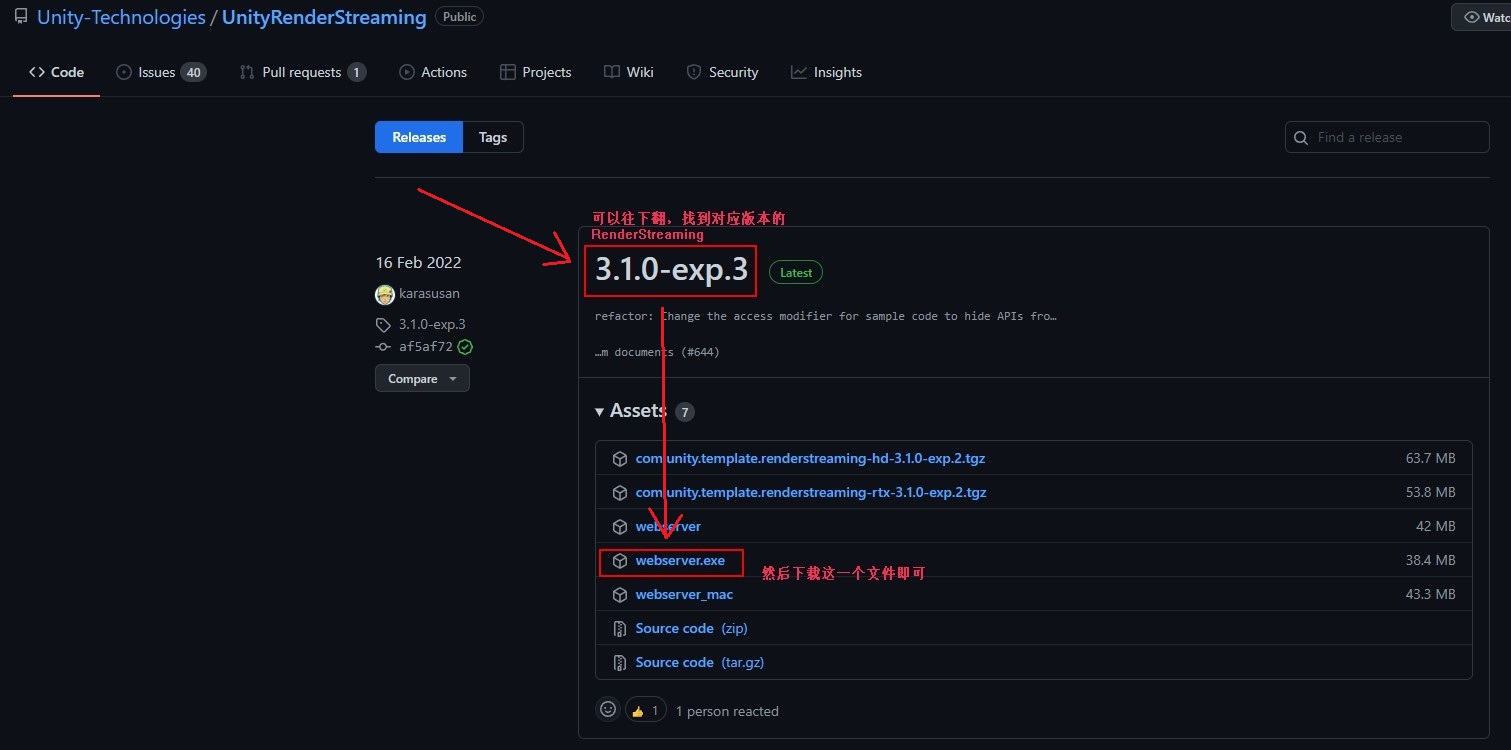Open the Insights graph icon
The image size is (1511, 750).
click(800, 71)
